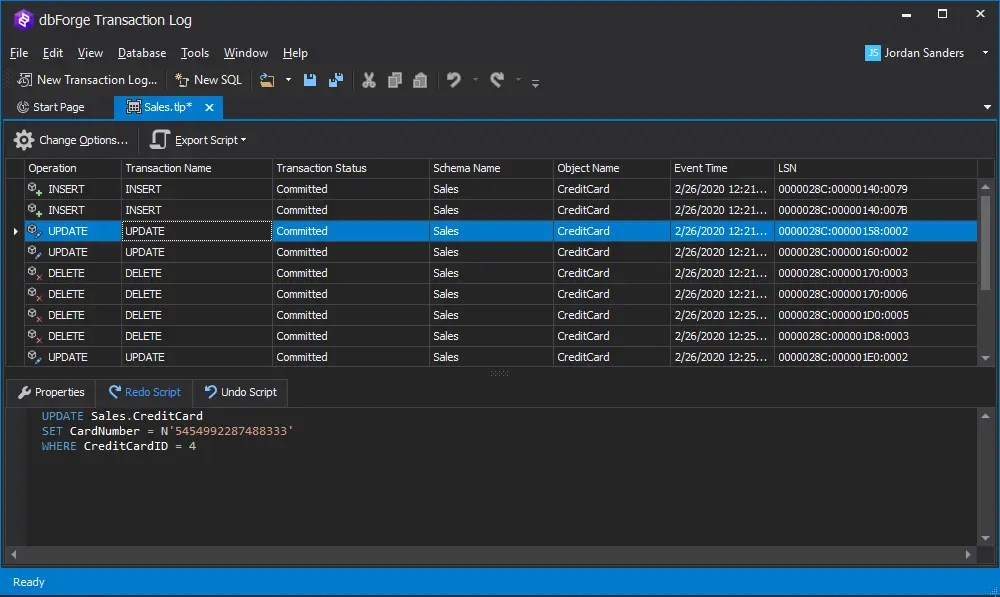Click the Undo arrow icon
1000x597 pixels.
click(x=455, y=79)
